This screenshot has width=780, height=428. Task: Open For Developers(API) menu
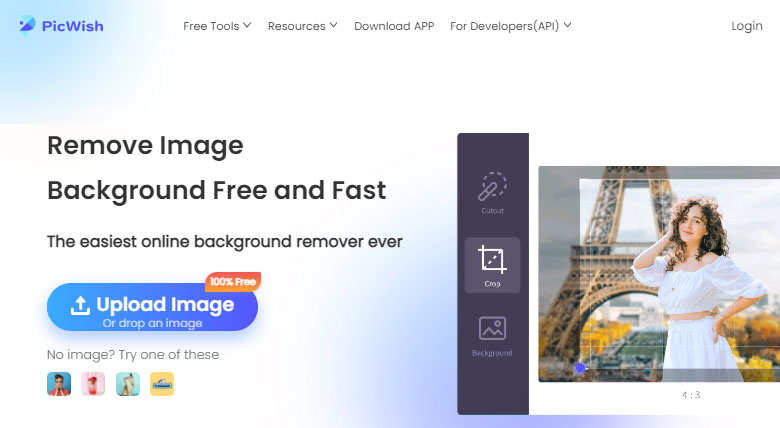tap(510, 26)
